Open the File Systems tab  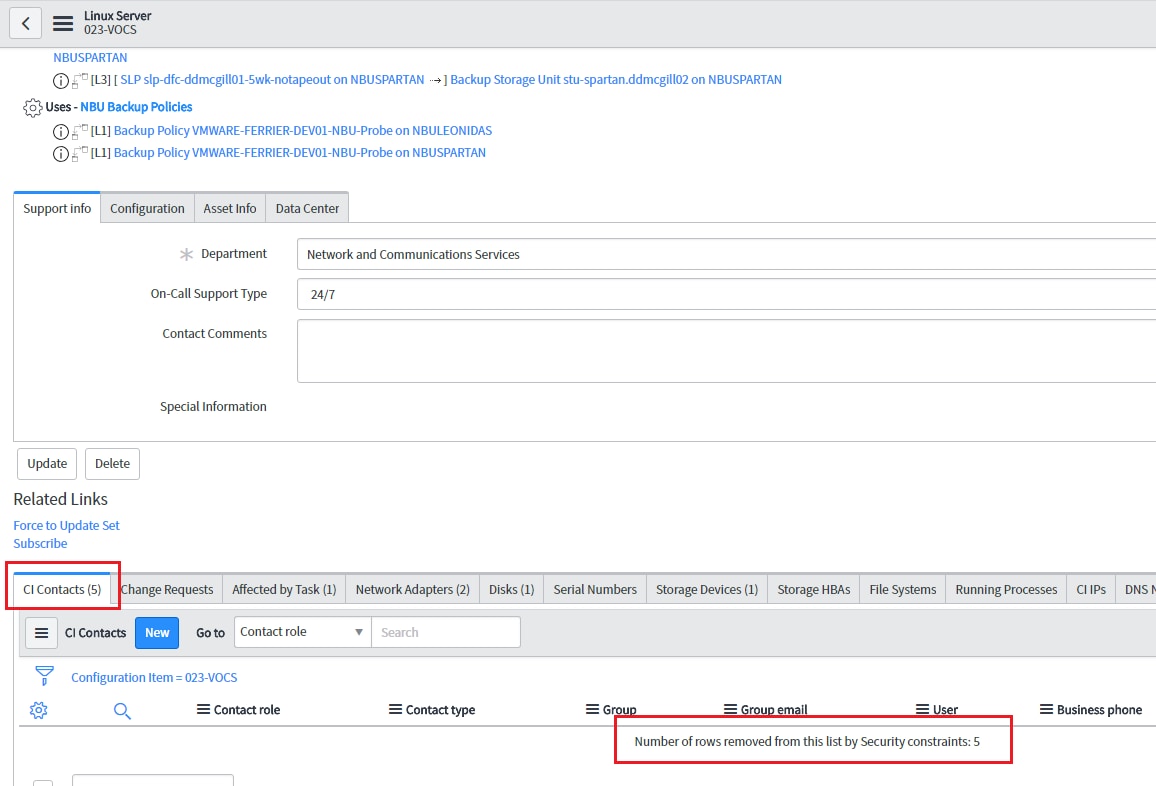[x=902, y=589]
